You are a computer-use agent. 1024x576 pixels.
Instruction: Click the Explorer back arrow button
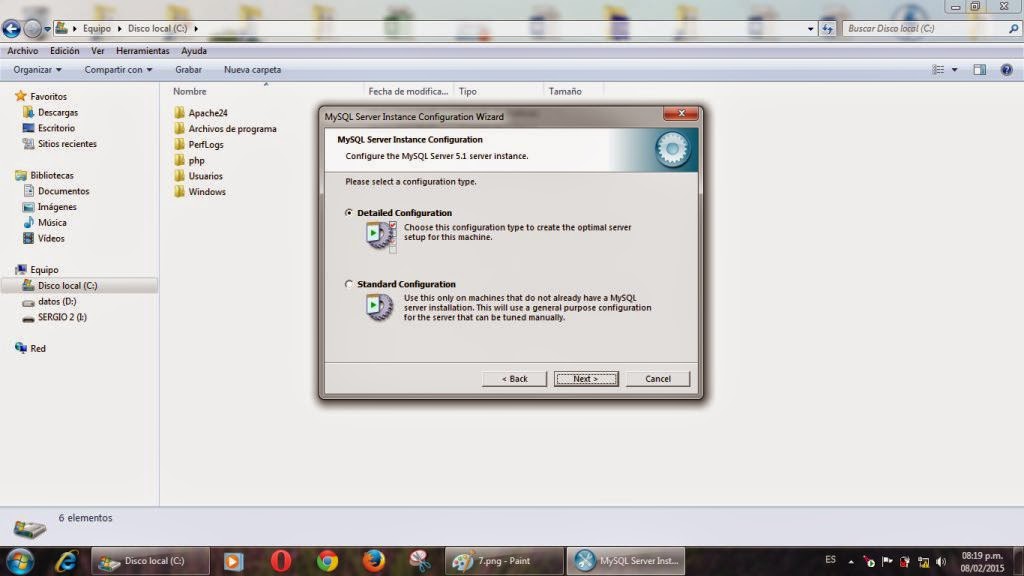pyautogui.click(x=11, y=29)
